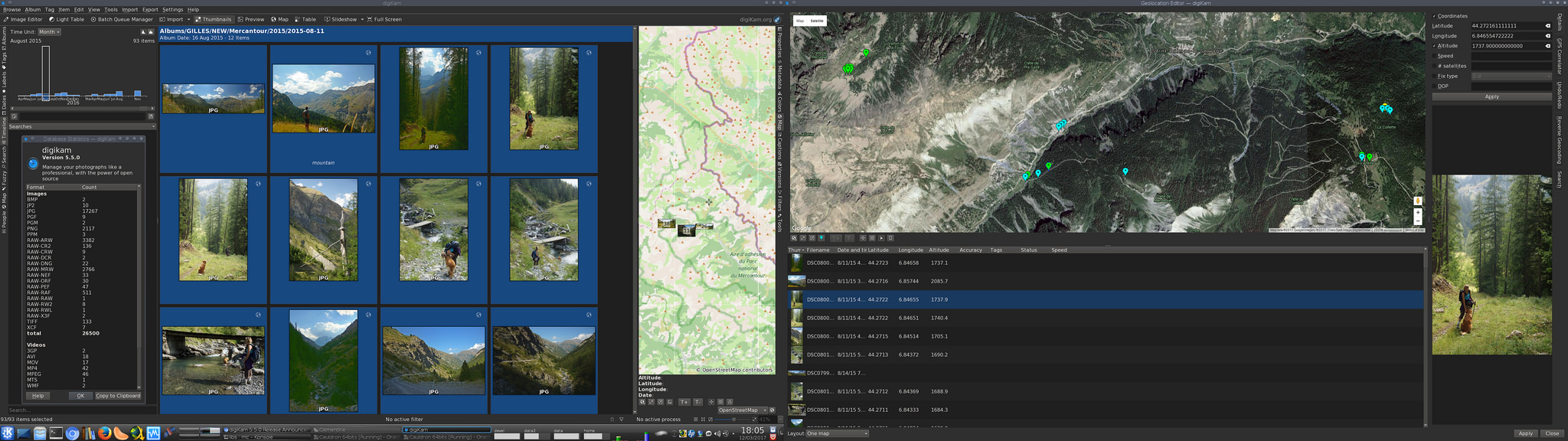The width and height of the screenshot is (1568, 441).
Task: Enable the # satellites checkbox
Action: pos(1434,66)
